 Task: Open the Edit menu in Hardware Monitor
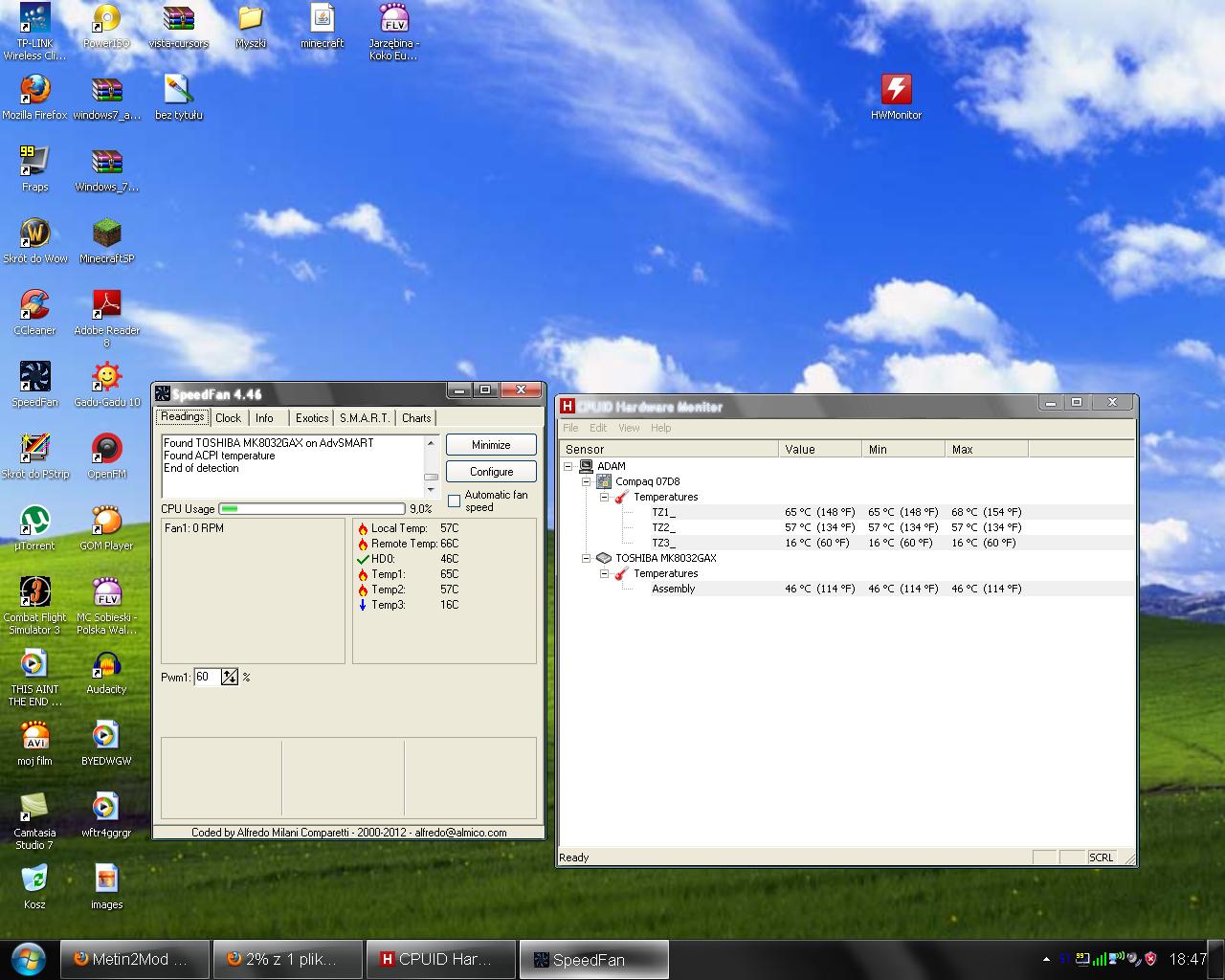click(598, 428)
